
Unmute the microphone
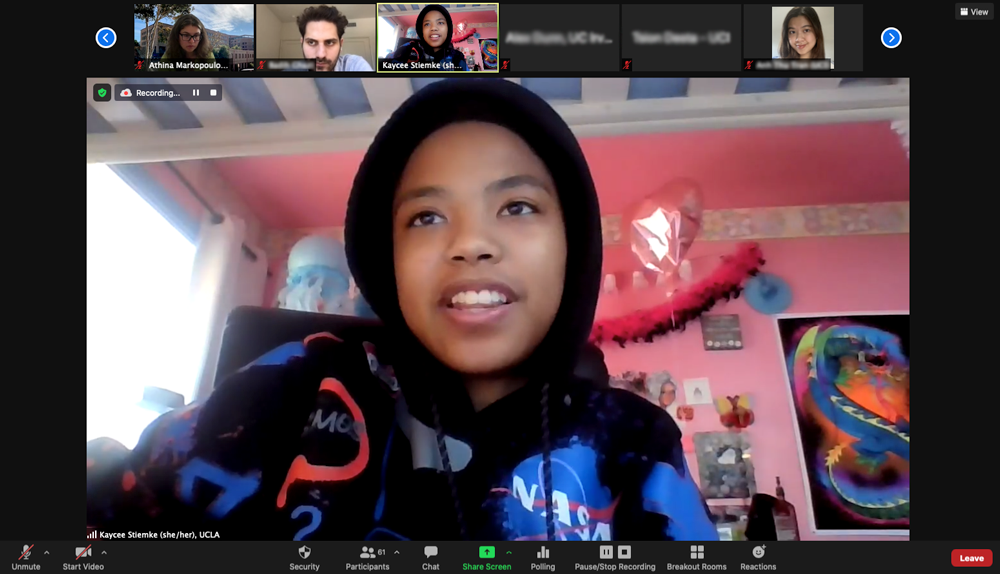pyautogui.click(x=25, y=557)
